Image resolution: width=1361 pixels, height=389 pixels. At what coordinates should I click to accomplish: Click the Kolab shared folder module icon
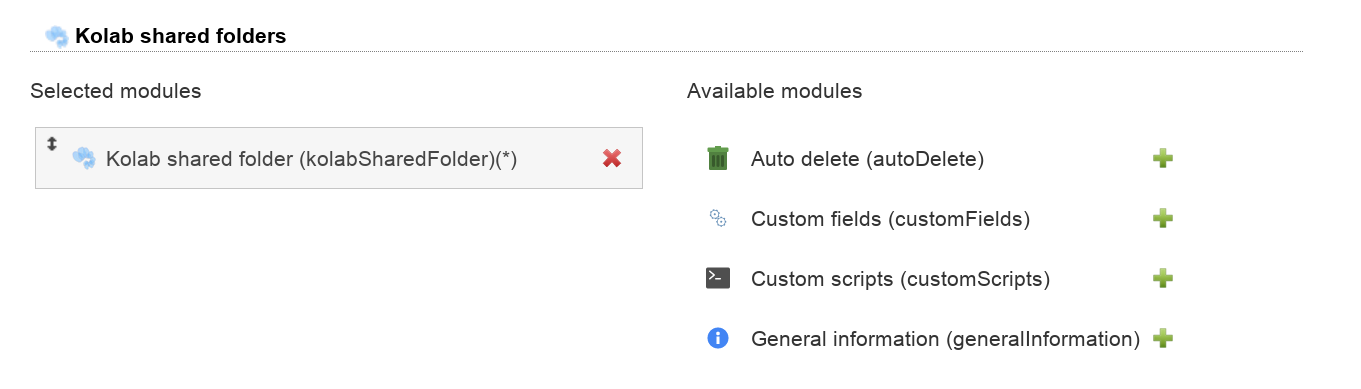click(84, 158)
